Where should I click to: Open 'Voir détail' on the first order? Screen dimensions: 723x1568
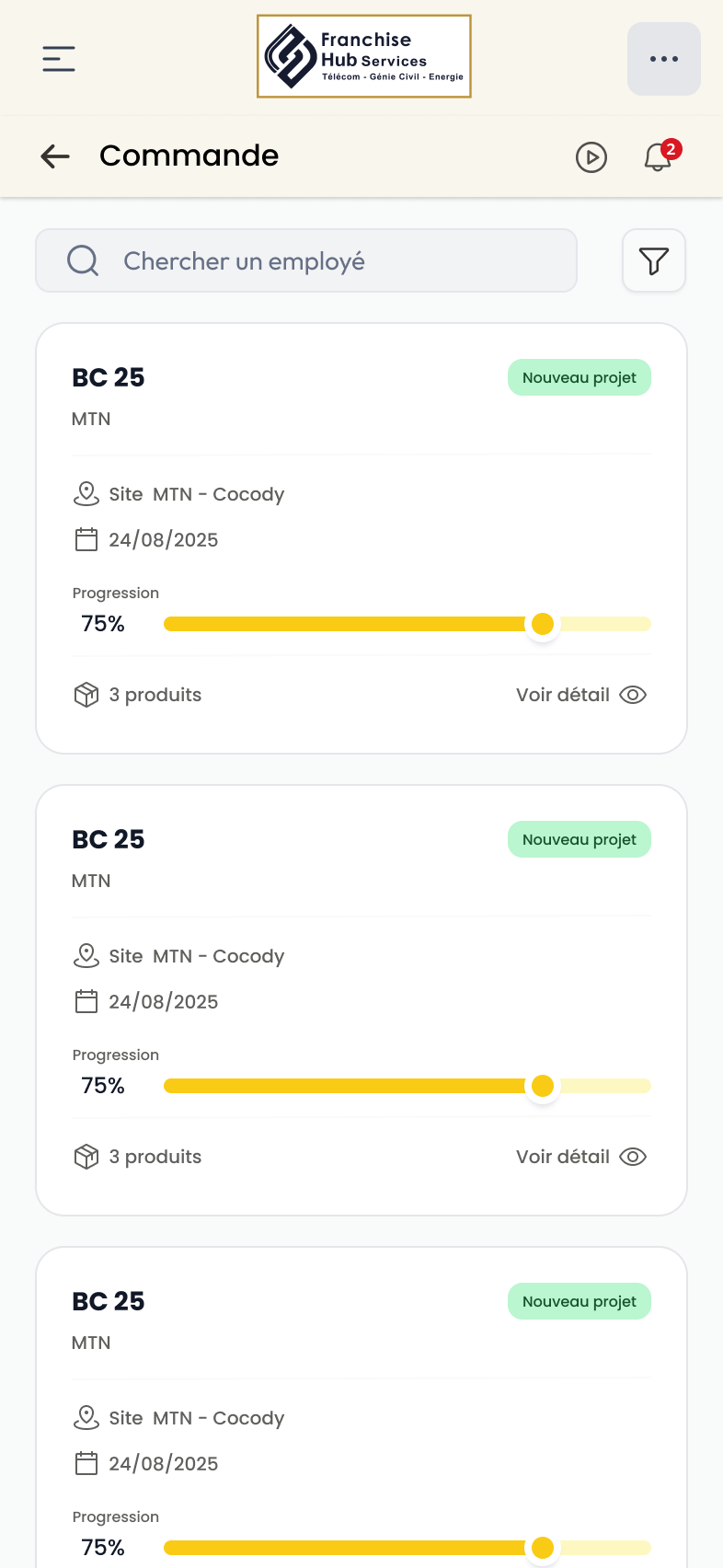tap(563, 695)
